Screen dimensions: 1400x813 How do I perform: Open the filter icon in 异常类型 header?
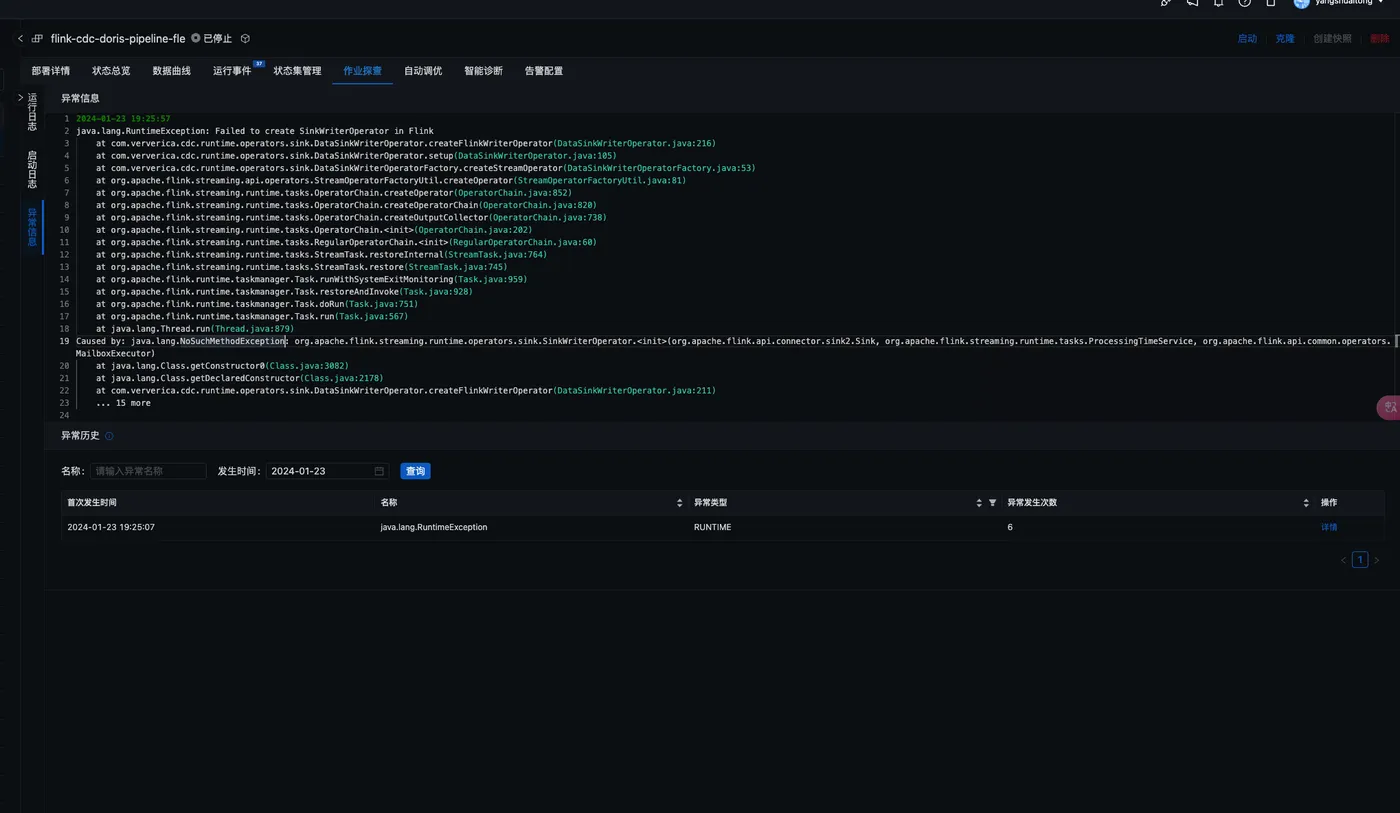coord(993,502)
